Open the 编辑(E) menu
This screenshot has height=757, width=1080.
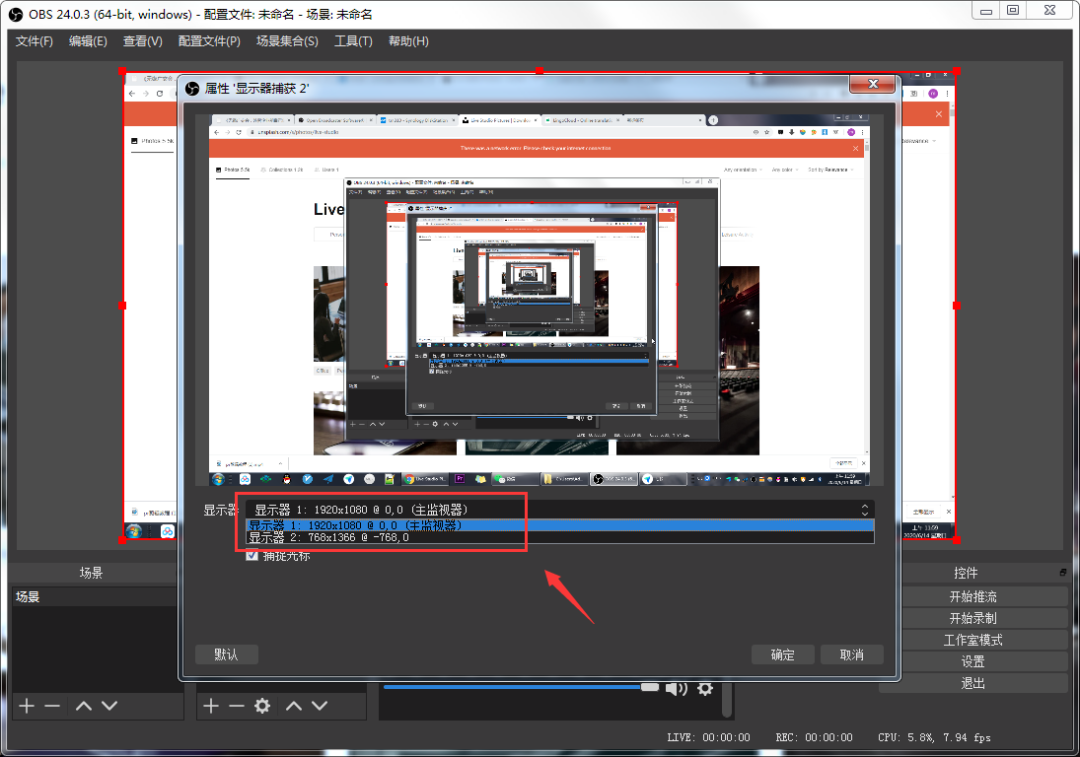(x=88, y=41)
